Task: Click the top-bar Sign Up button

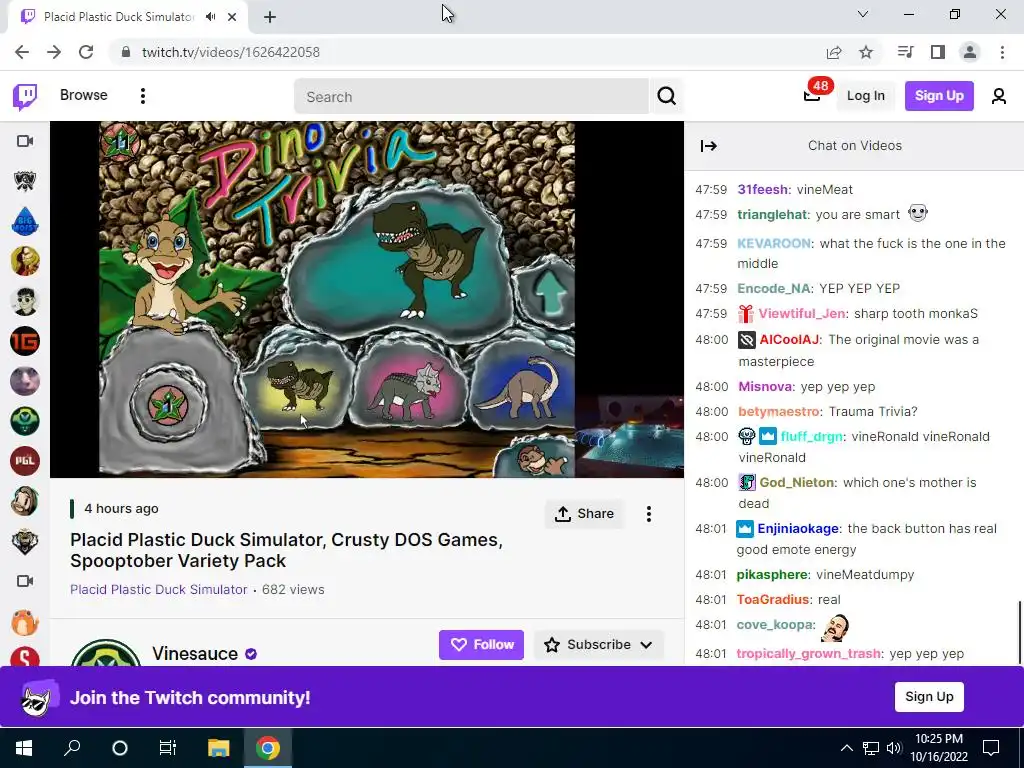Action: tap(939, 96)
